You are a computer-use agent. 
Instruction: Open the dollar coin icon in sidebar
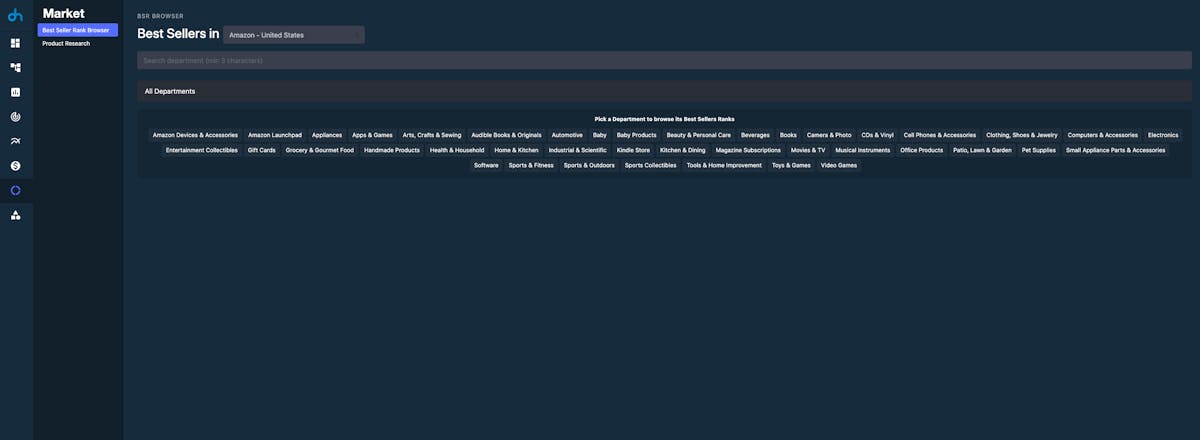click(15, 165)
